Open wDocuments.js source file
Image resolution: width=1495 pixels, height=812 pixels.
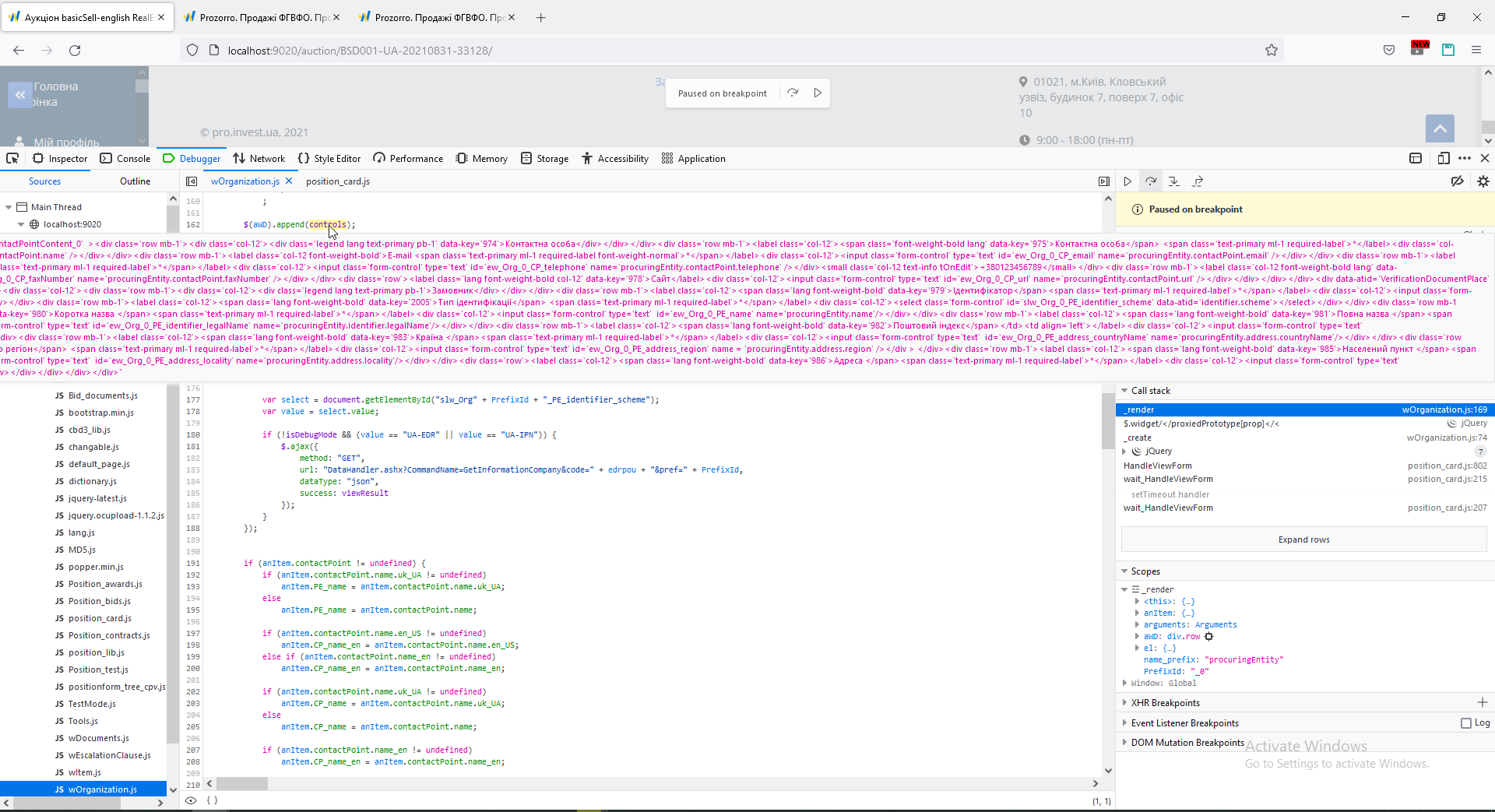[92, 738]
